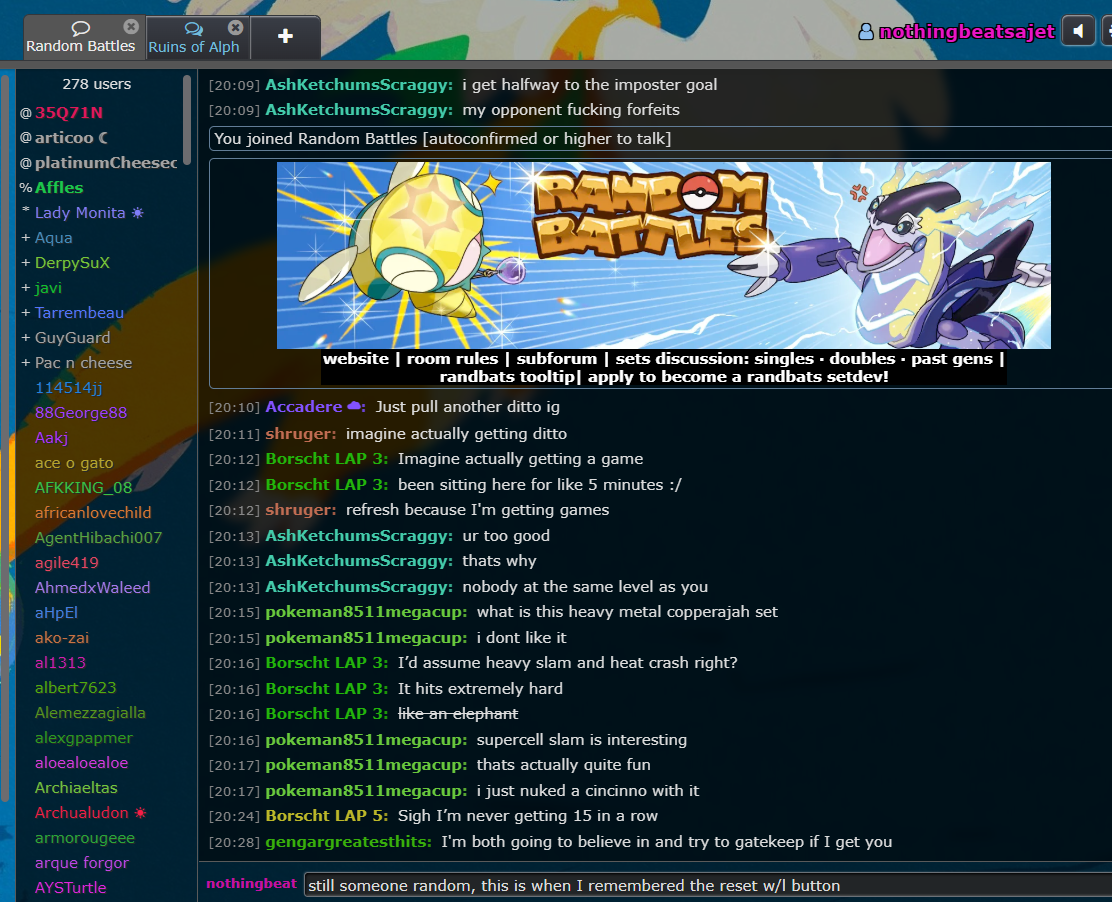Select user Pac n cheese in the user list
1112x902 pixels.
click(84, 362)
